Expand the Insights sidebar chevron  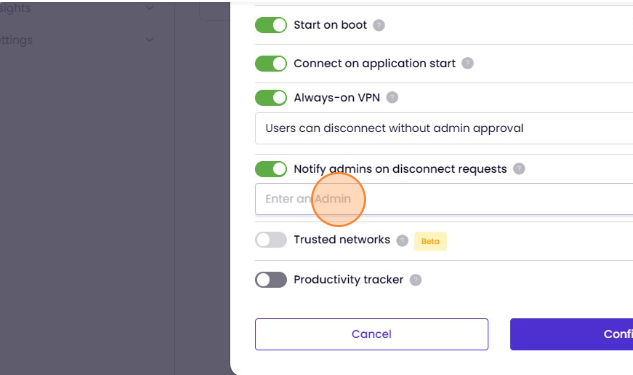pyautogui.click(x=150, y=7)
